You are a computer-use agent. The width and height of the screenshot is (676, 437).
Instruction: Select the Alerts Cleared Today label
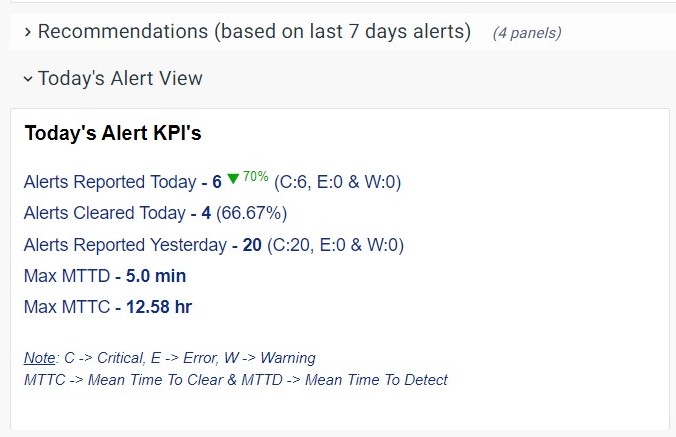point(104,213)
